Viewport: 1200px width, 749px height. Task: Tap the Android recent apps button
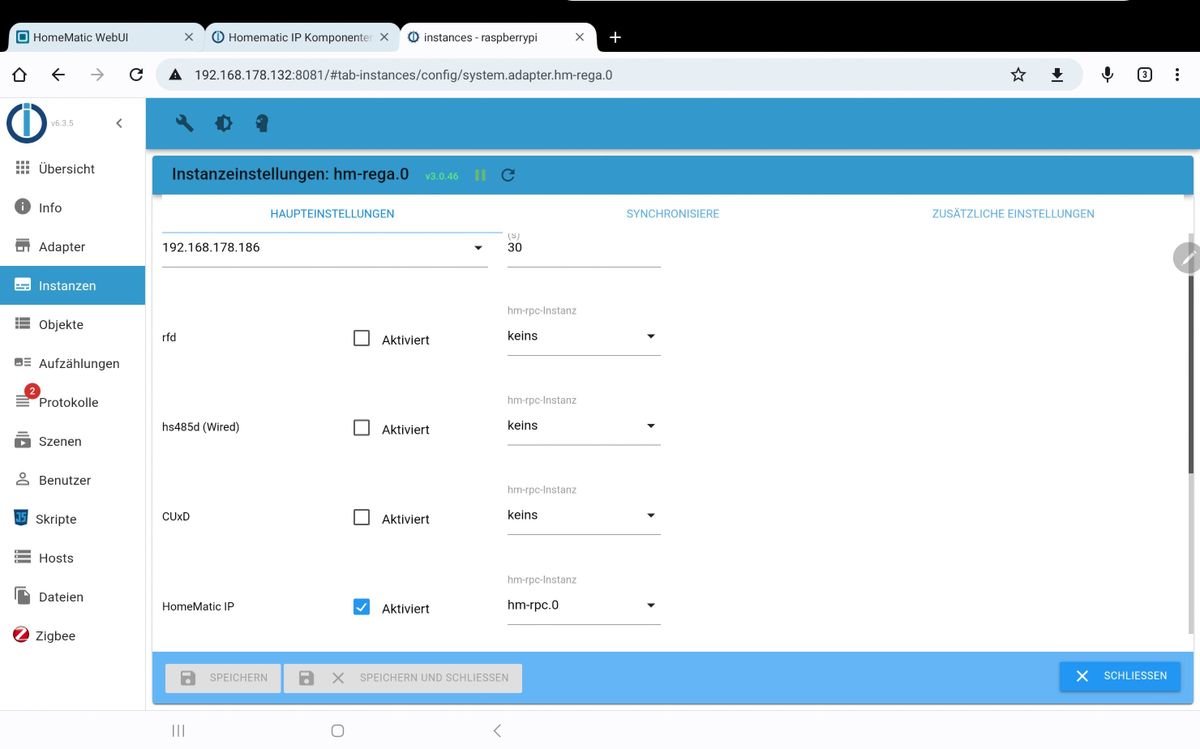[178, 731]
